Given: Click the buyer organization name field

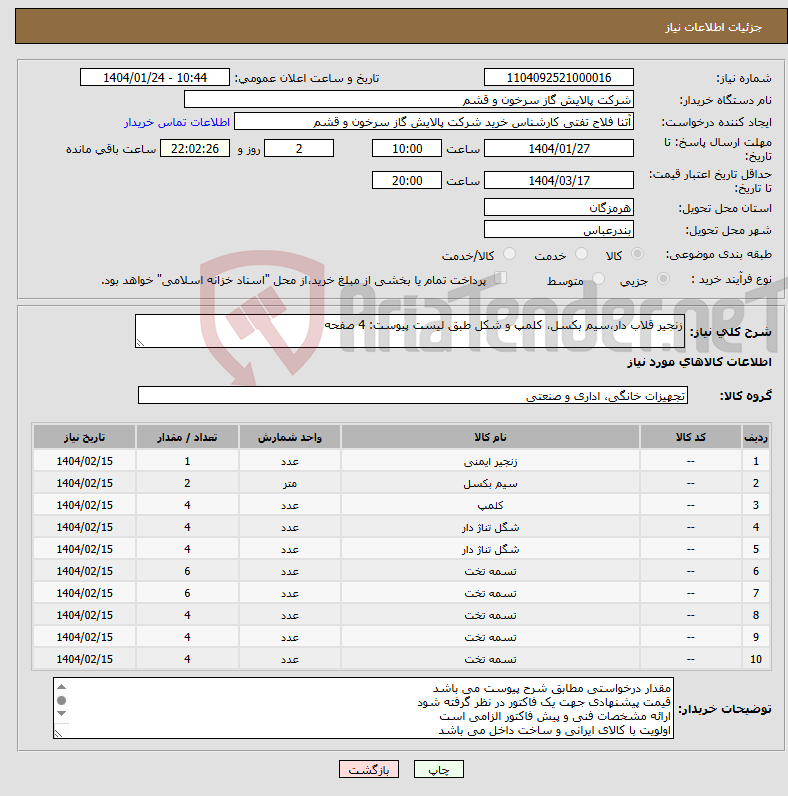Looking at the screenshot, I should (x=409, y=100).
